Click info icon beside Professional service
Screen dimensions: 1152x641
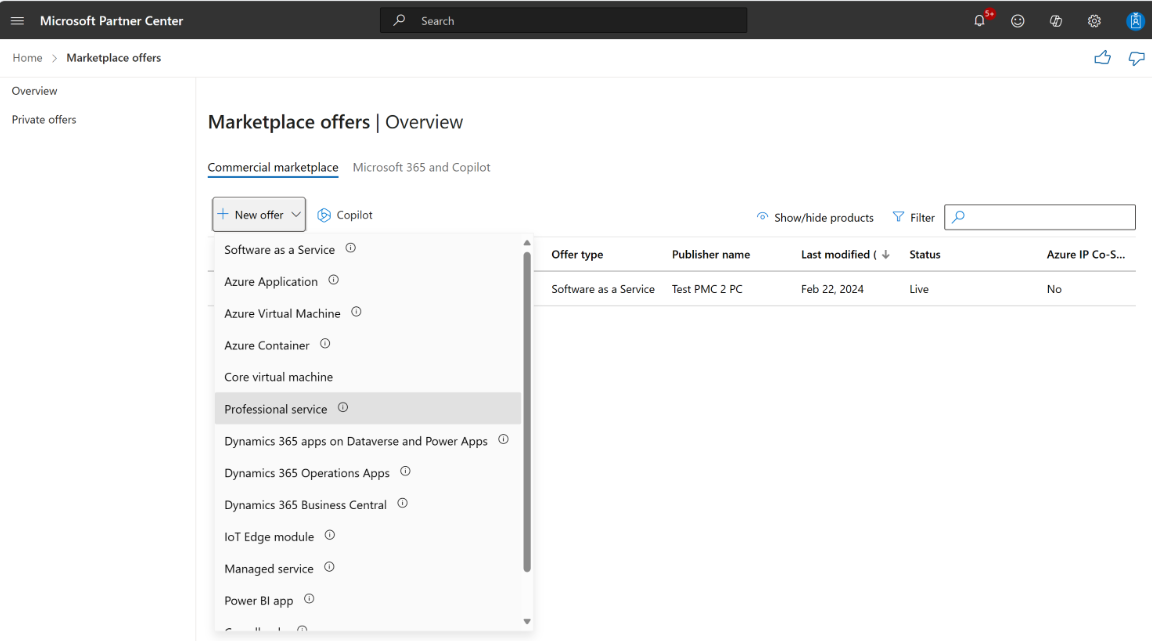click(x=343, y=408)
